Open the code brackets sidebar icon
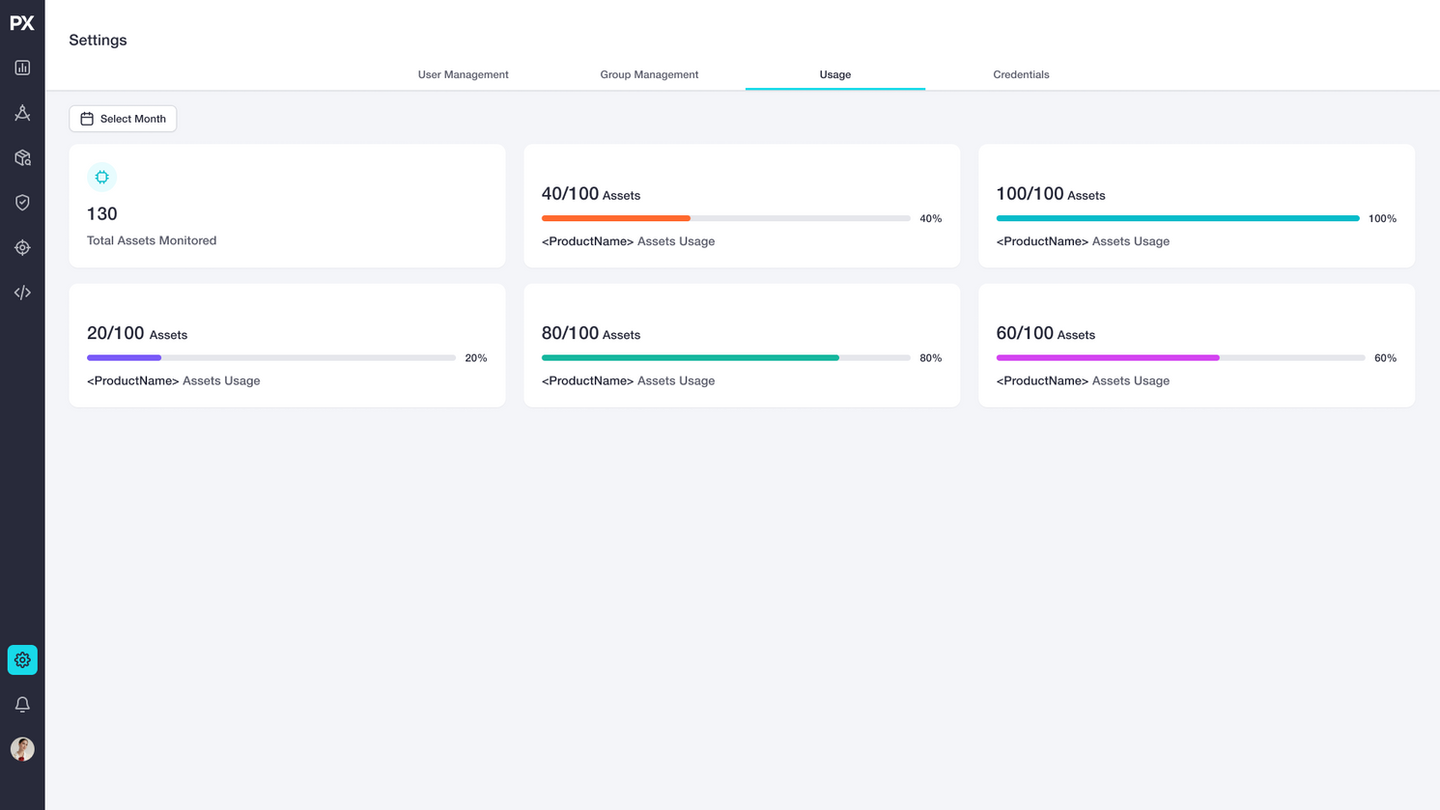 pyautogui.click(x=22, y=293)
